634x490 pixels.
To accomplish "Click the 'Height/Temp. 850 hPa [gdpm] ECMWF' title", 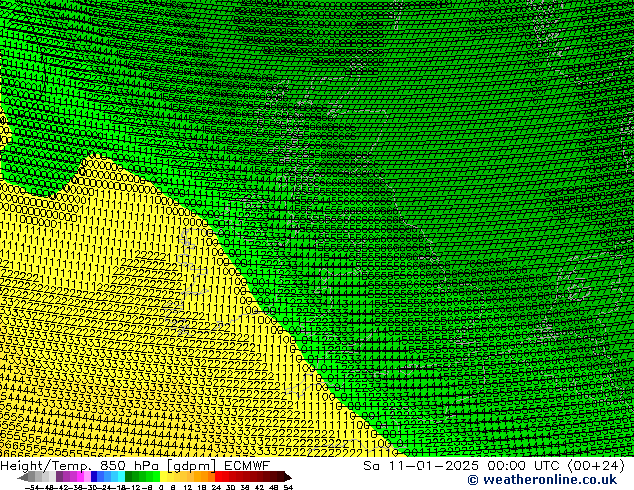I will pyautogui.click(x=135, y=466).
